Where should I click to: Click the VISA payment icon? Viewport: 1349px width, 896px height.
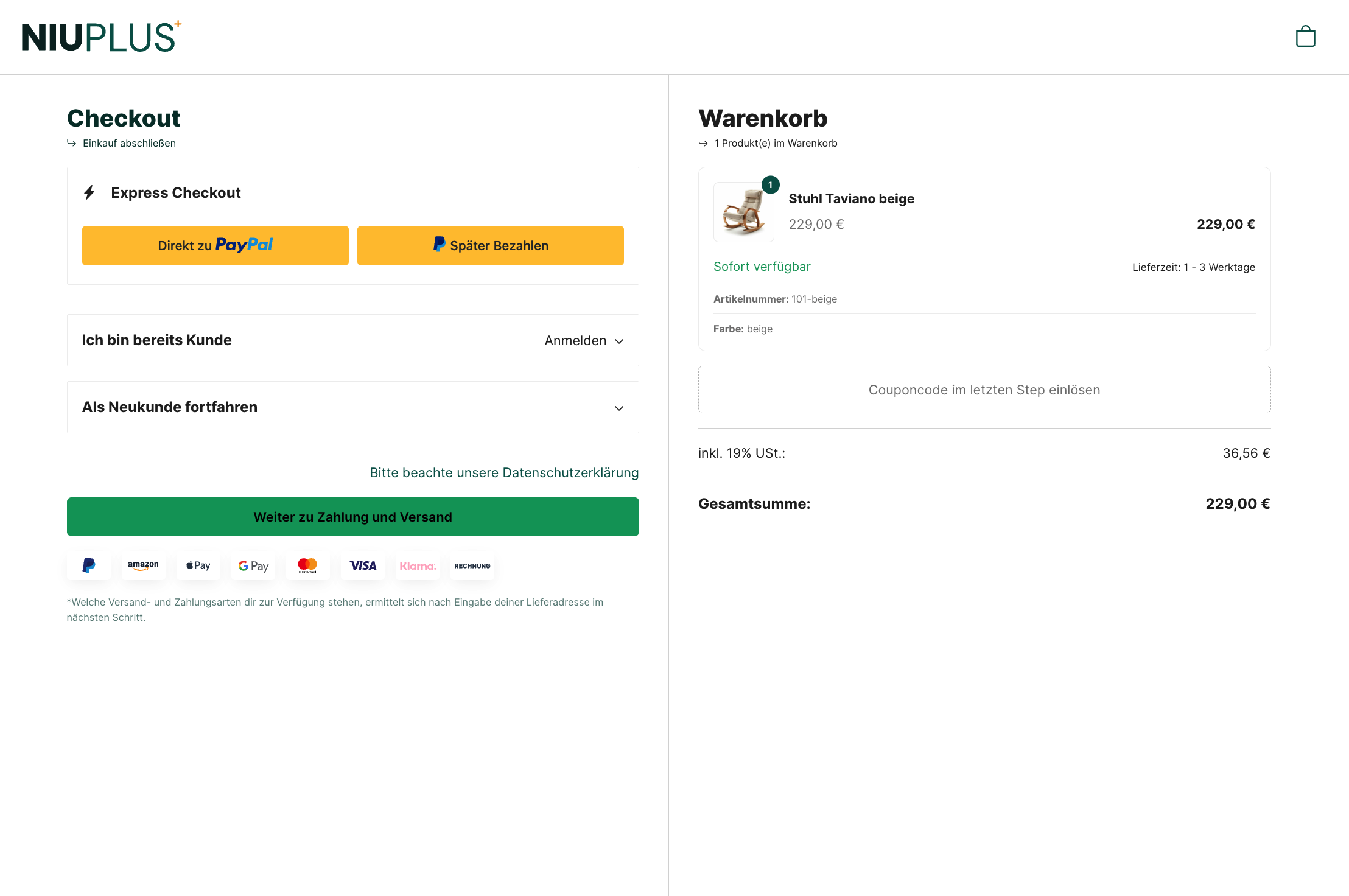363,565
